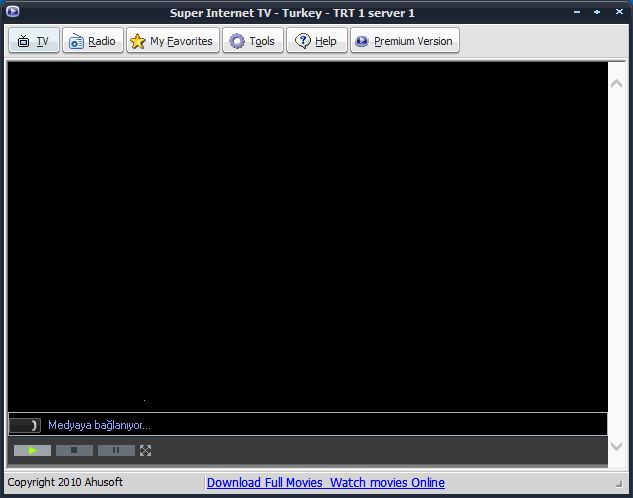
Task: Open the Help menu
Action: (316, 41)
